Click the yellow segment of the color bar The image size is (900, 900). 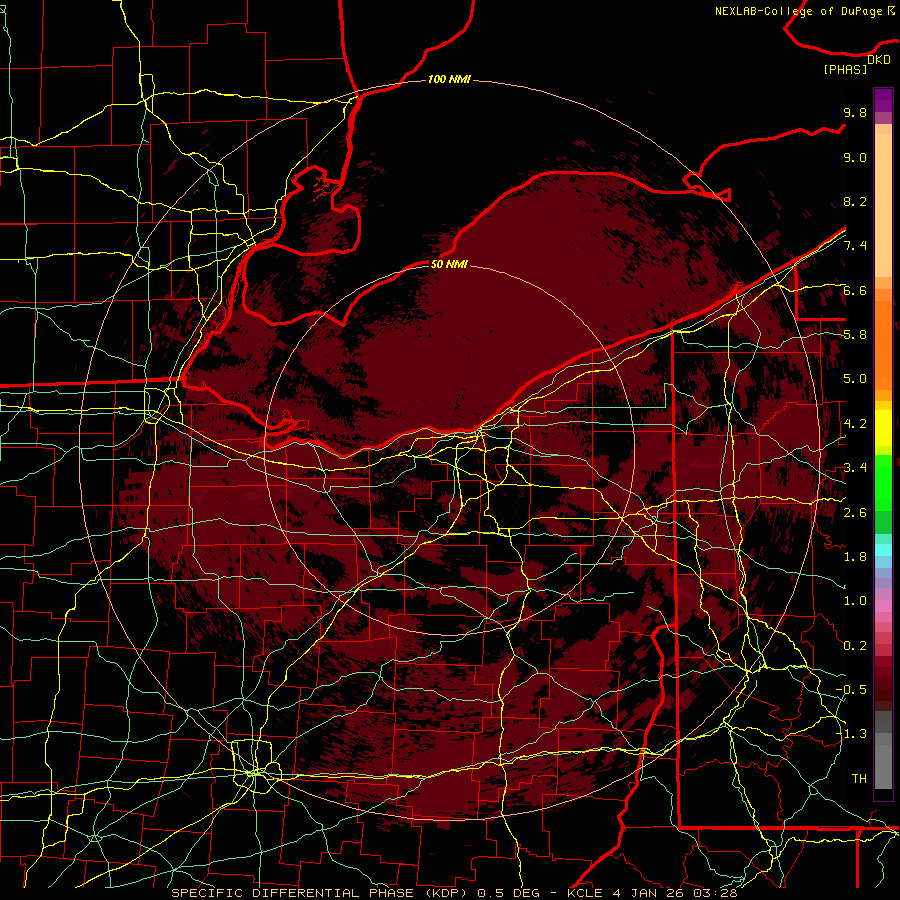pyautogui.click(x=883, y=428)
